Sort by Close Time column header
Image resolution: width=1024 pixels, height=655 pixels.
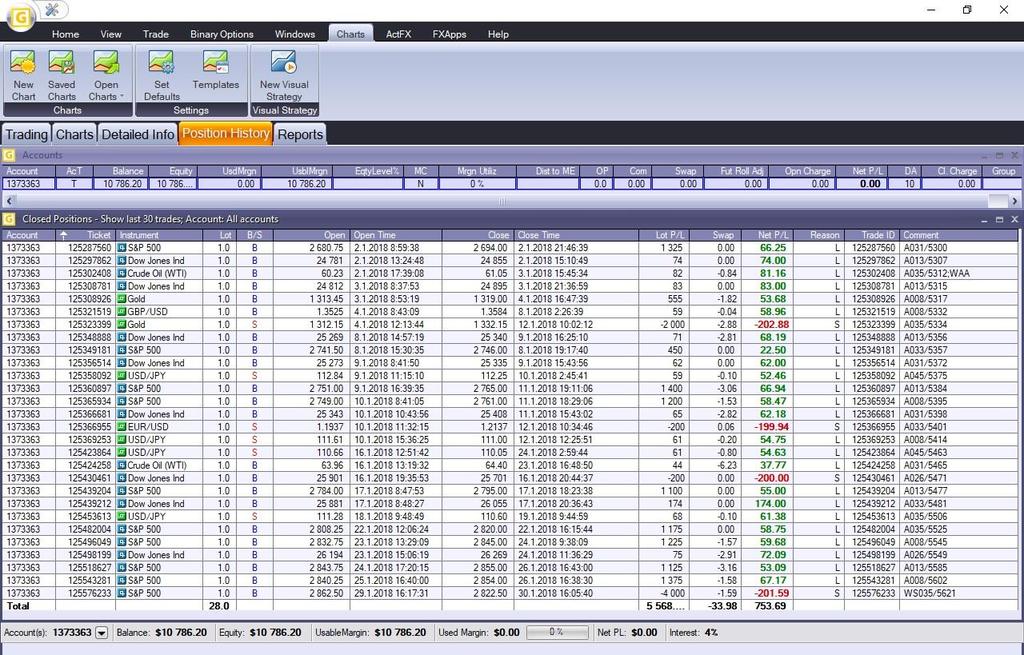[576, 235]
